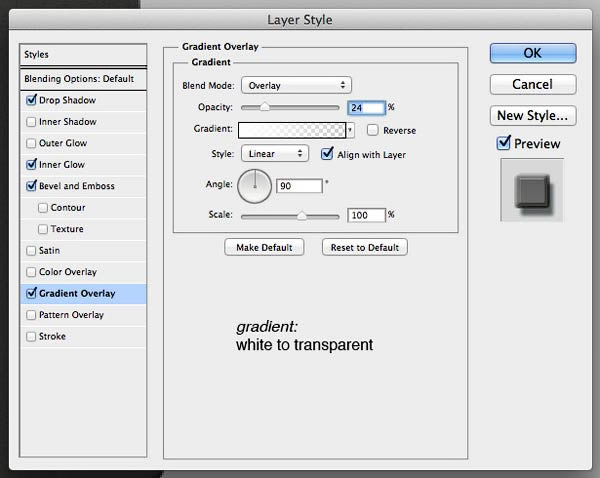
Task: Select the Satin label
Action: click(49, 251)
